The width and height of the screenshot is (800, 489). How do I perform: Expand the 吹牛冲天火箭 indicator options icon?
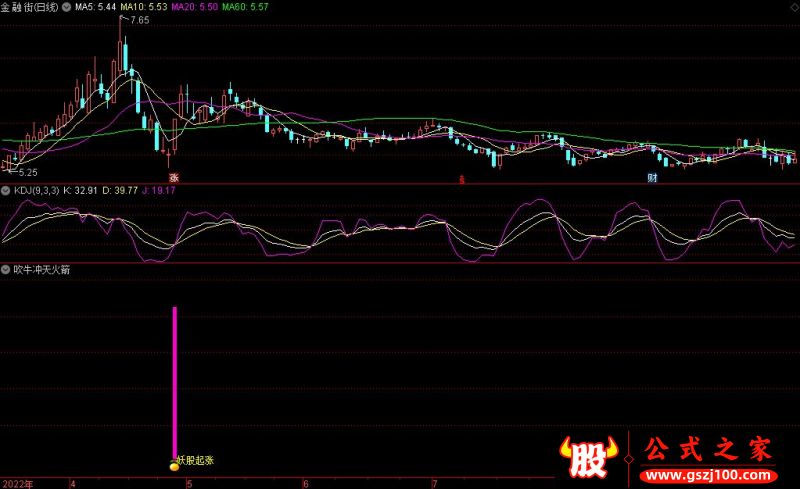point(6,270)
